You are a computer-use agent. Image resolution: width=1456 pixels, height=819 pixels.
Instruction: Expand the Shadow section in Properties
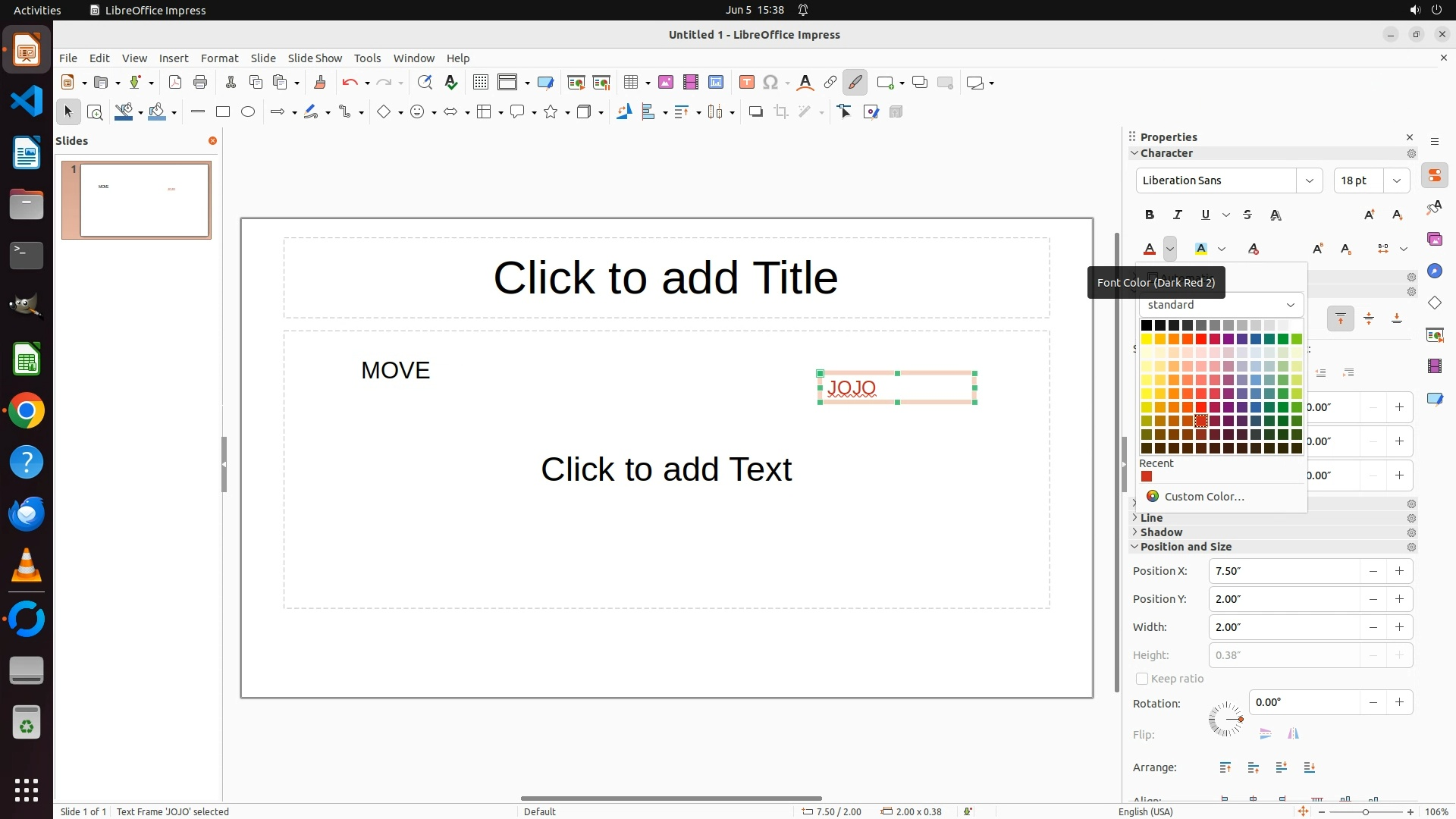coord(1160,532)
